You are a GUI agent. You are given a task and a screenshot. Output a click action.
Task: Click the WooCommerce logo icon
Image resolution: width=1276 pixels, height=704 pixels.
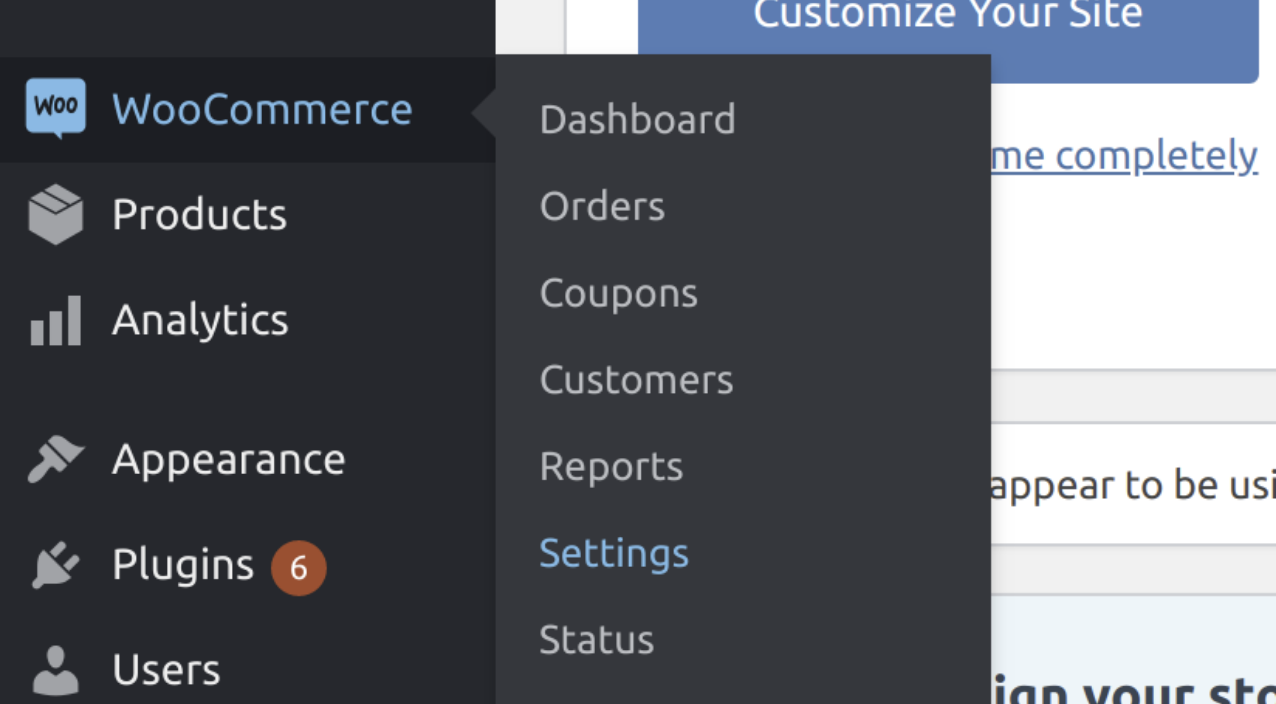tap(55, 108)
